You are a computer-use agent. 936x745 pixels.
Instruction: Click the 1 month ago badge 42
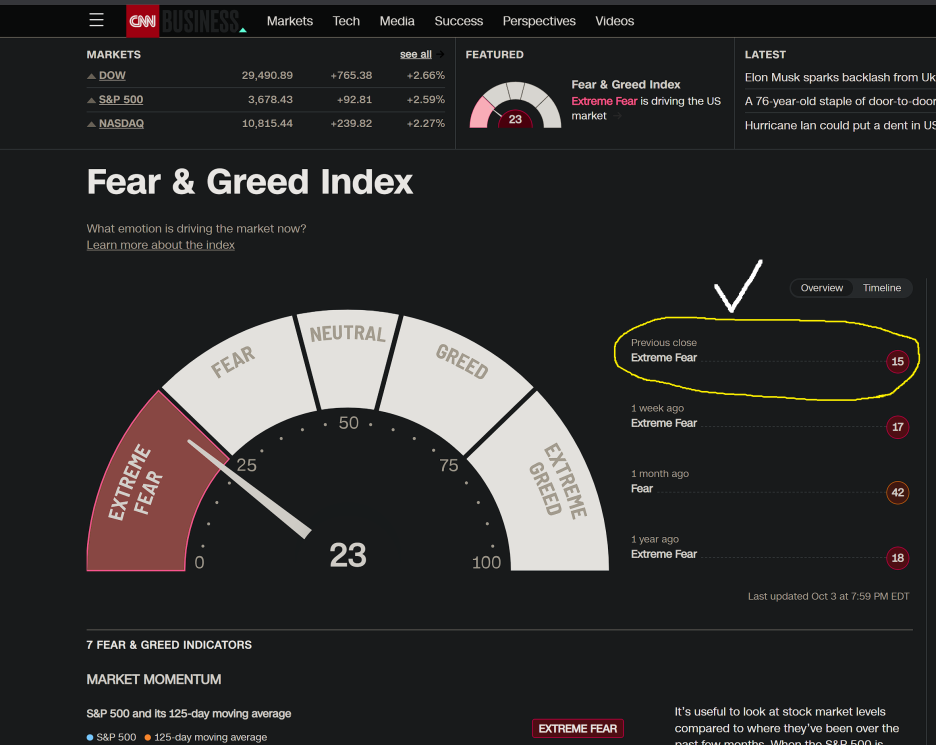(897, 492)
